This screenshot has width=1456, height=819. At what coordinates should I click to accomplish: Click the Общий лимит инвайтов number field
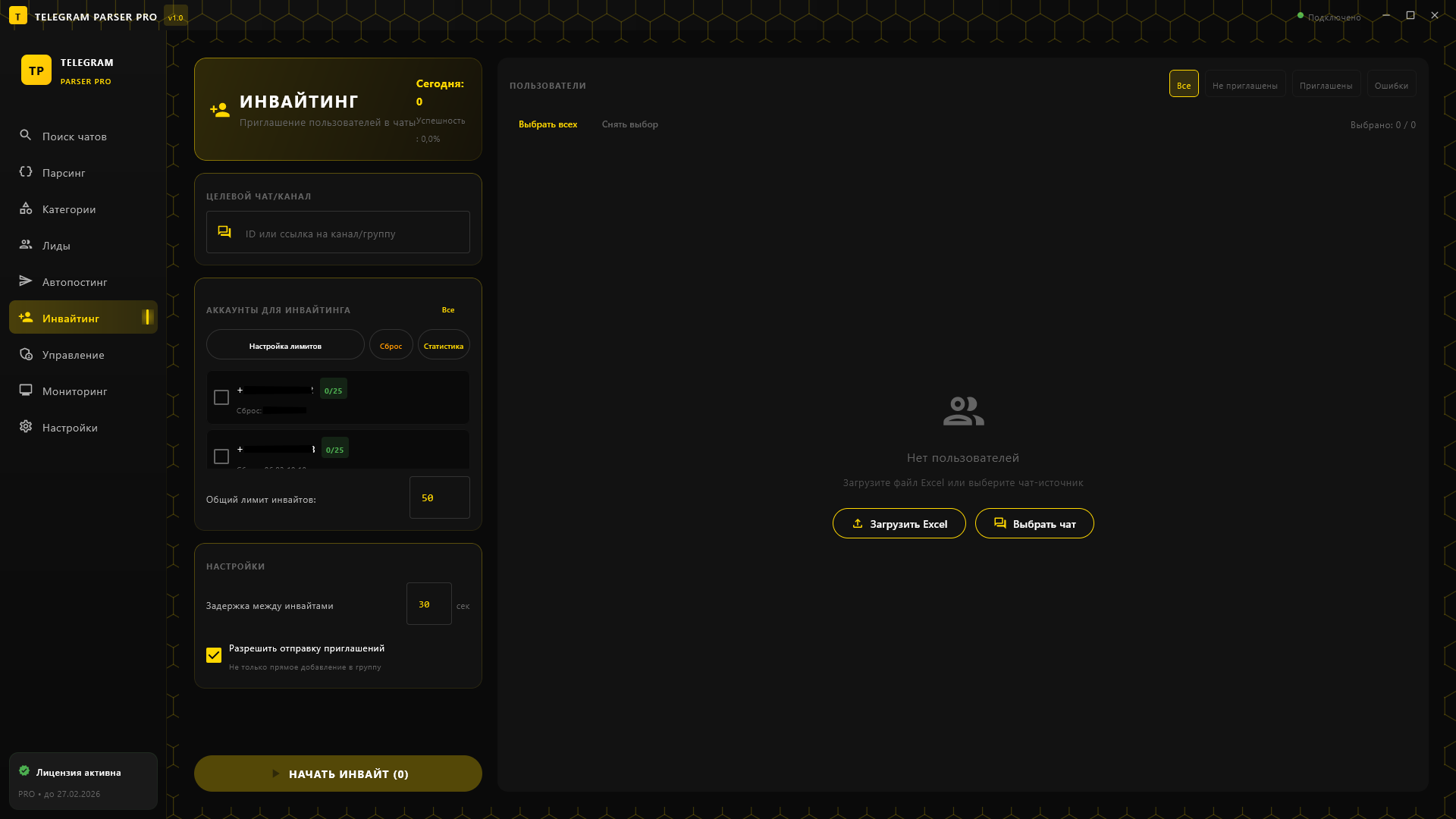(x=439, y=498)
